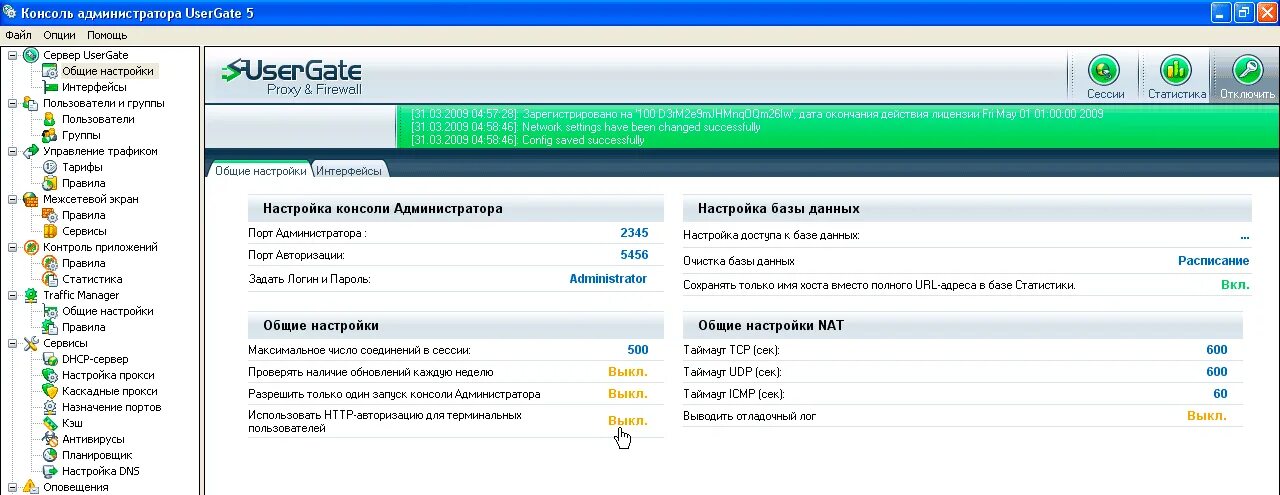Click the UserGate Proxy & Firewall logo
This screenshot has height=495, width=1280.
pyautogui.click(x=292, y=77)
